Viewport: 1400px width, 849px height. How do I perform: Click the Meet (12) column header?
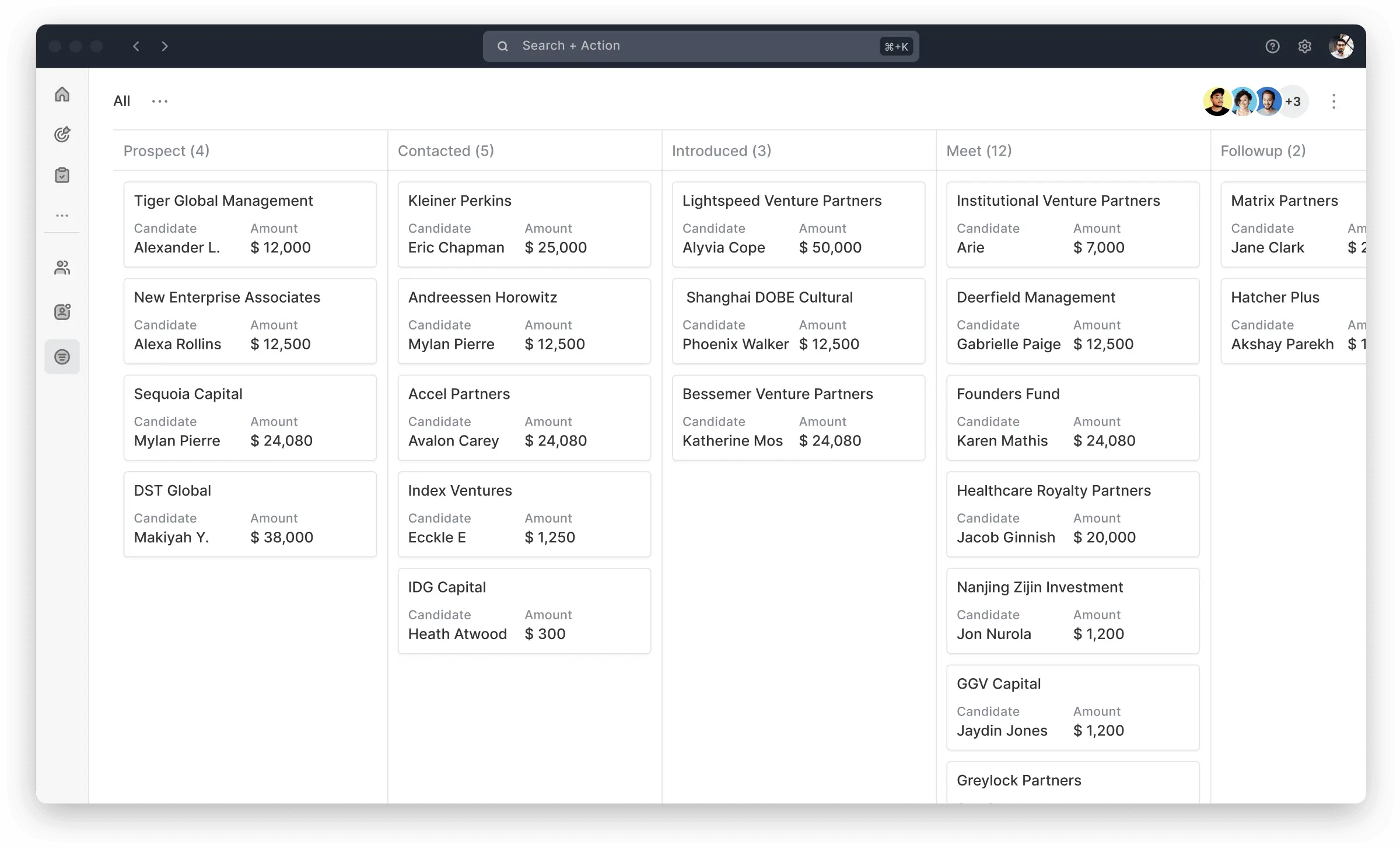click(x=979, y=151)
